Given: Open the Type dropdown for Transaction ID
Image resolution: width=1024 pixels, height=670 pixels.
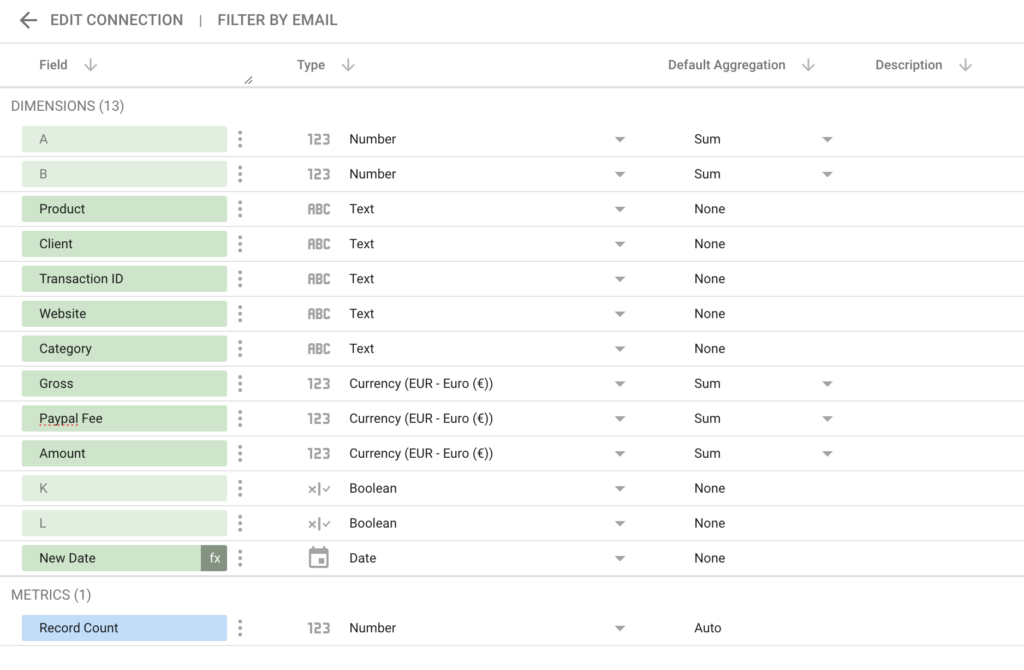Looking at the screenshot, I should coord(620,278).
